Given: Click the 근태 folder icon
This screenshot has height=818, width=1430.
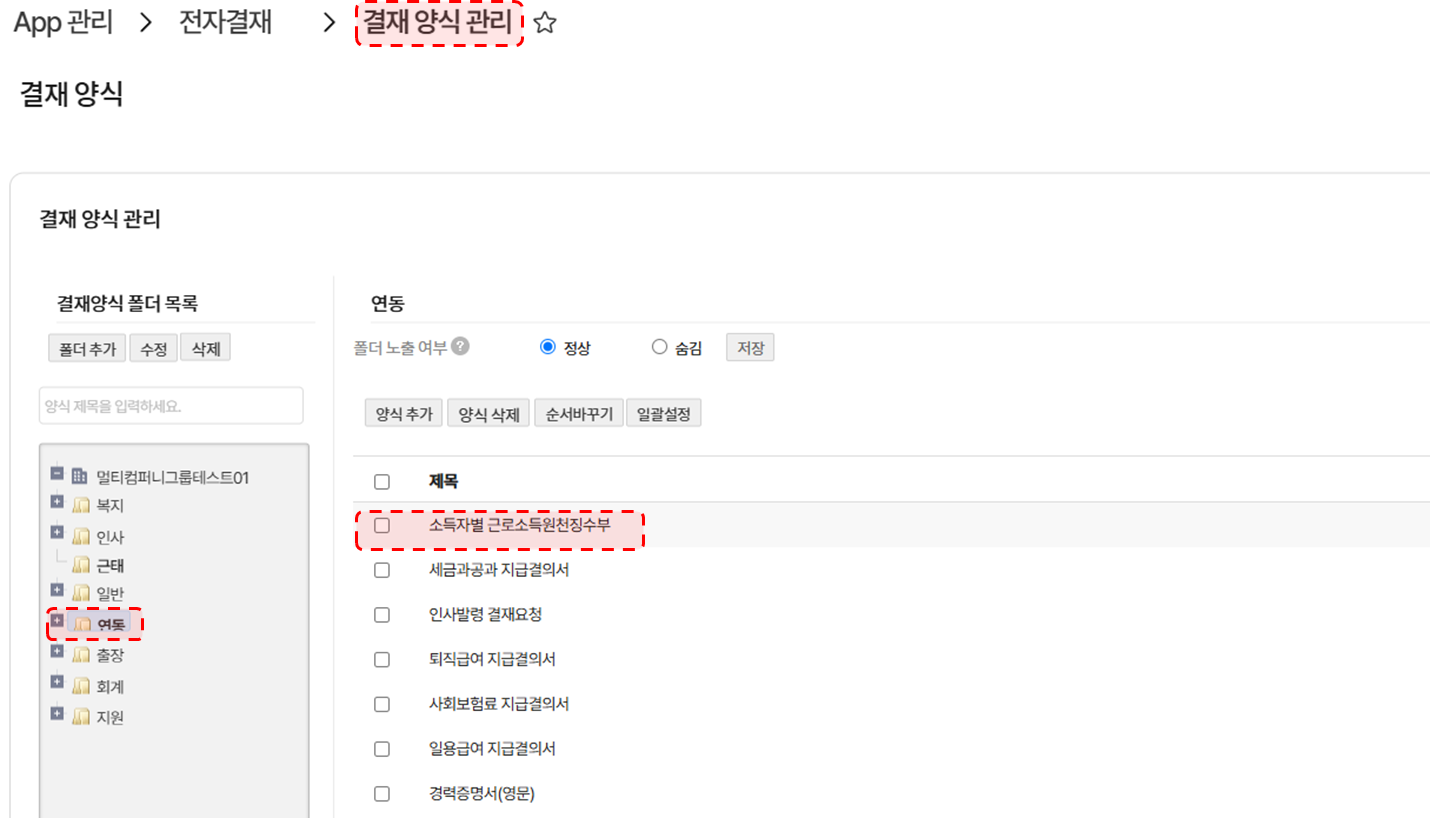Looking at the screenshot, I should point(82,566).
